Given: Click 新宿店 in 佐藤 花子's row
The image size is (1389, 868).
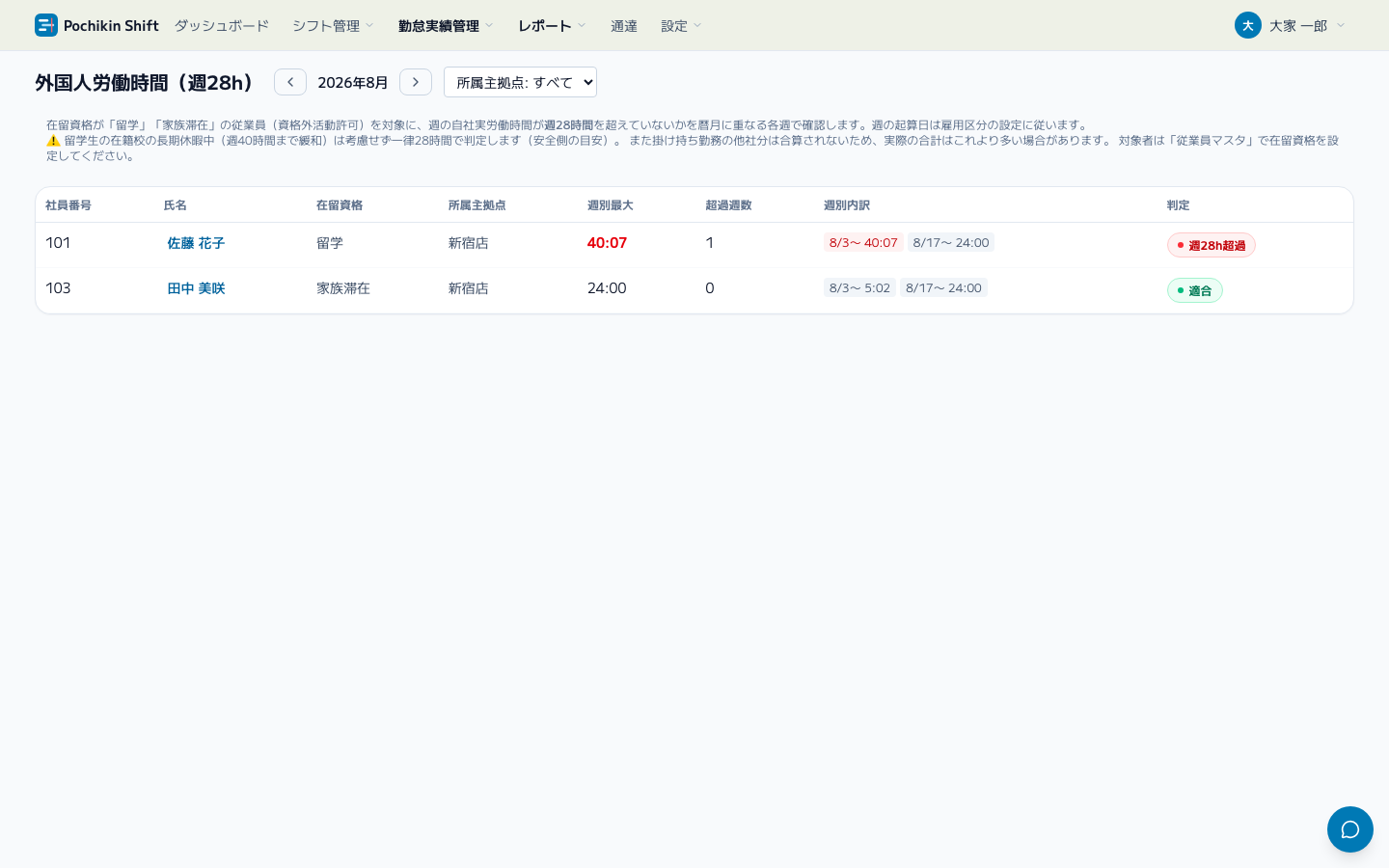Looking at the screenshot, I should tap(468, 243).
